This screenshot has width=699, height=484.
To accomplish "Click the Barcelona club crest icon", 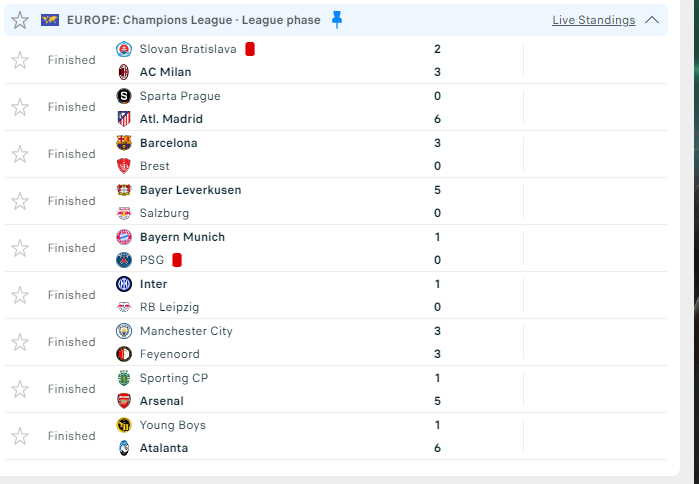I will (124, 143).
